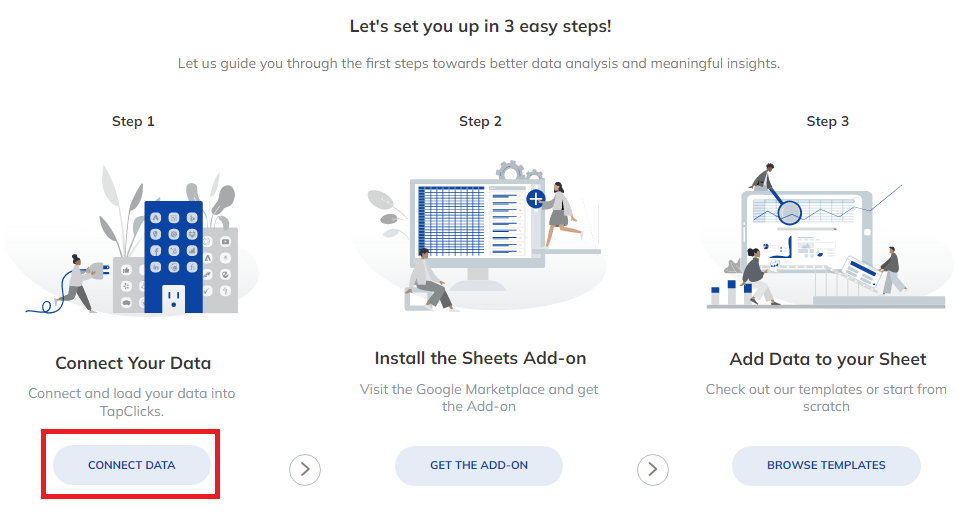Viewport: 970px width, 518px height.
Task: Click the CONNECT DATA button
Action: (132, 465)
